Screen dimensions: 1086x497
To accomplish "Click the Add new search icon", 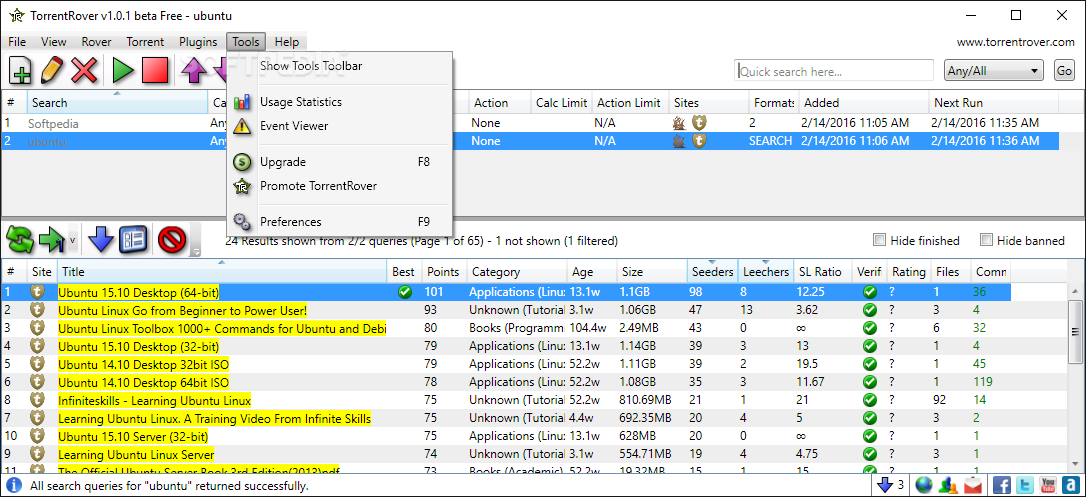I will coord(20,71).
